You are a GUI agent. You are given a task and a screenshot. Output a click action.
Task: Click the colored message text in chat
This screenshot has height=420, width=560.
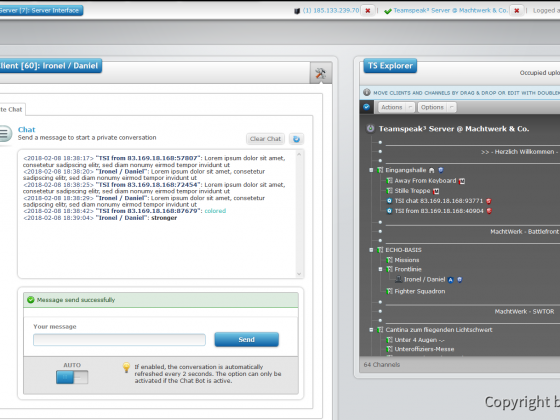click(x=215, y=211)
